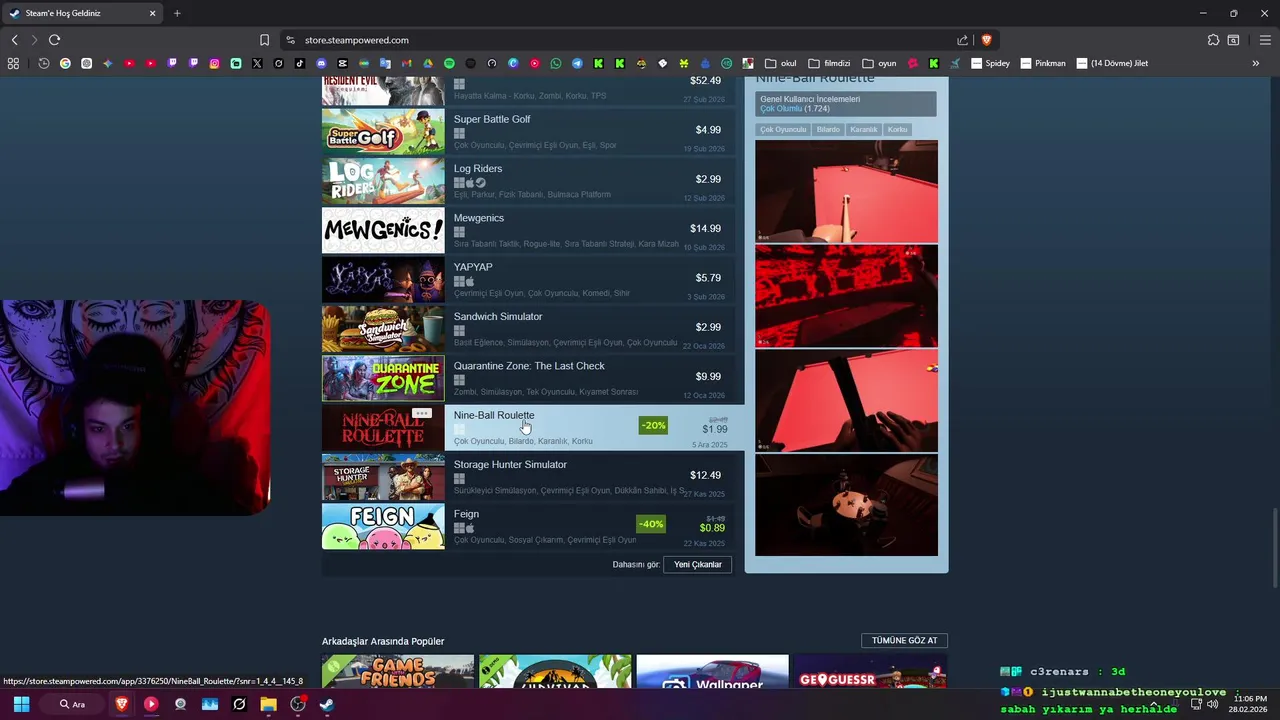
Task: Select the Çok Oyunculu tag in preview panel
Action: coord(783,129)
